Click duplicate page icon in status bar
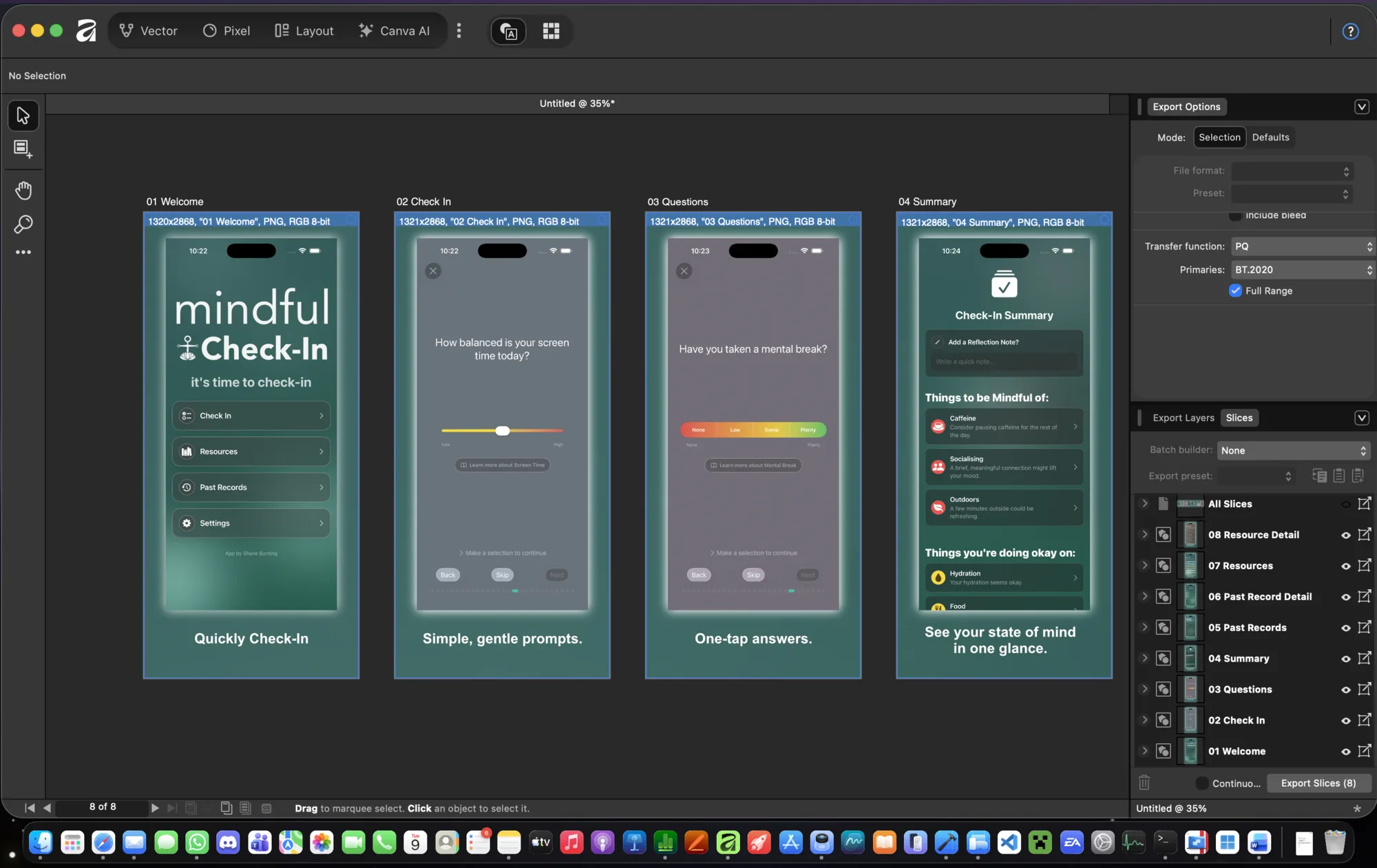 [226, 807]
